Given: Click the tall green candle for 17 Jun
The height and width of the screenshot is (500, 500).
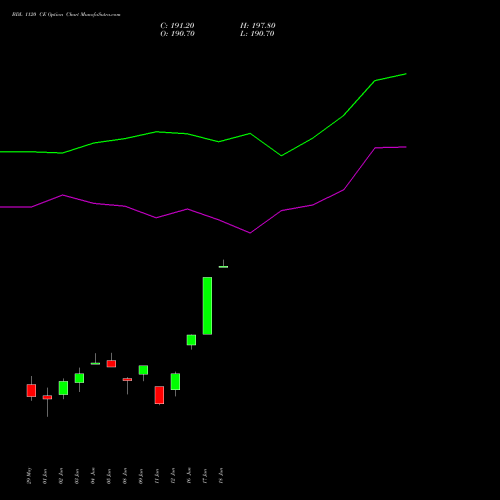Looking at the screenshot, I should [x=207, y=306].
